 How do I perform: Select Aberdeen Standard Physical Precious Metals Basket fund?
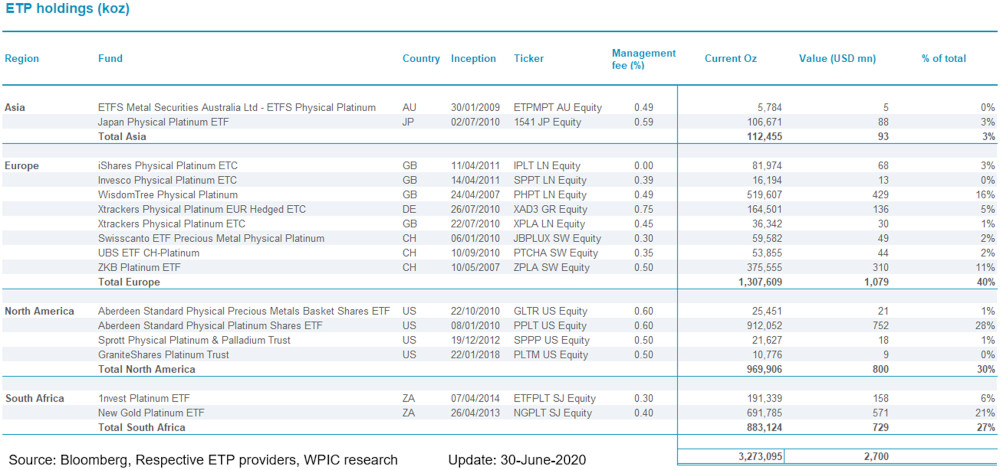point(244,311)
